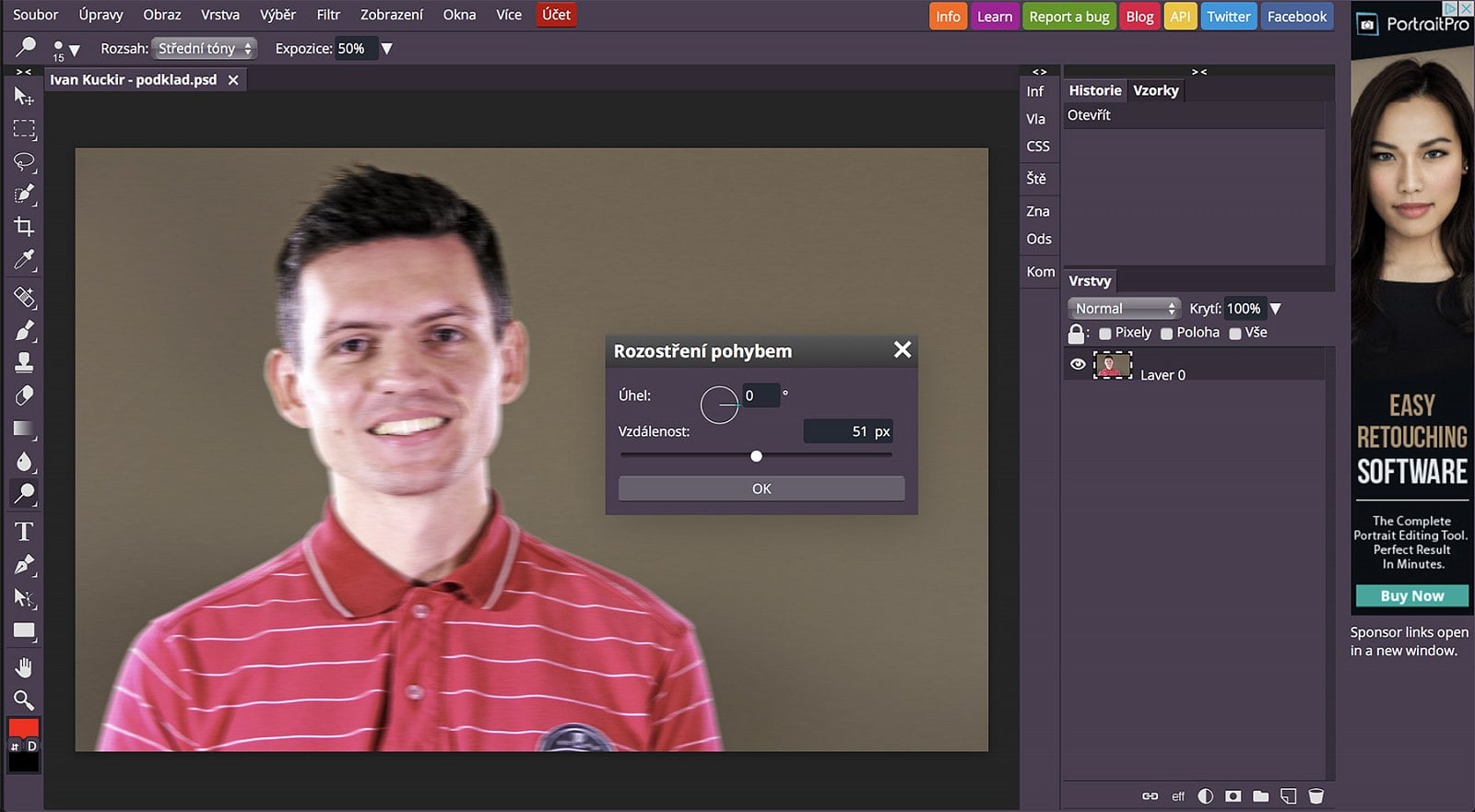The width and height of the screenshot is (1475, 812).
Task: Select the Dodge tool in toolbar
Action: (x=24, y=494)
